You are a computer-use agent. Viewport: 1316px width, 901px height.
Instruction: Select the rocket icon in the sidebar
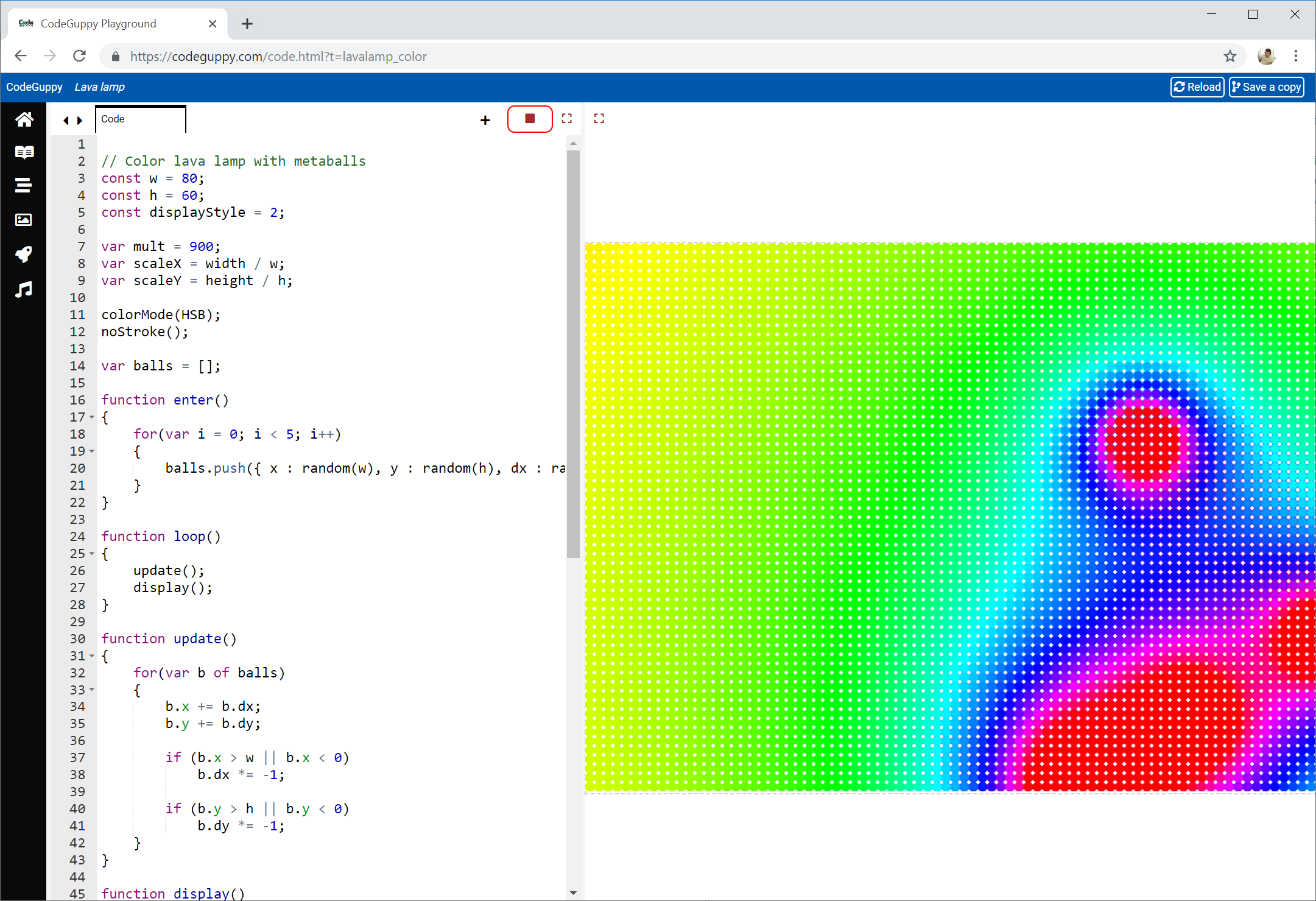pyautogui.click(x=24, y=255)
